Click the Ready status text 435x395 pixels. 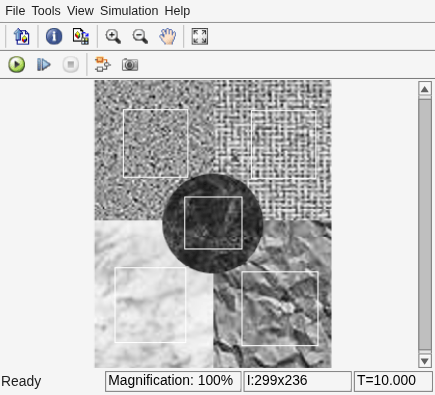[21, 381]
